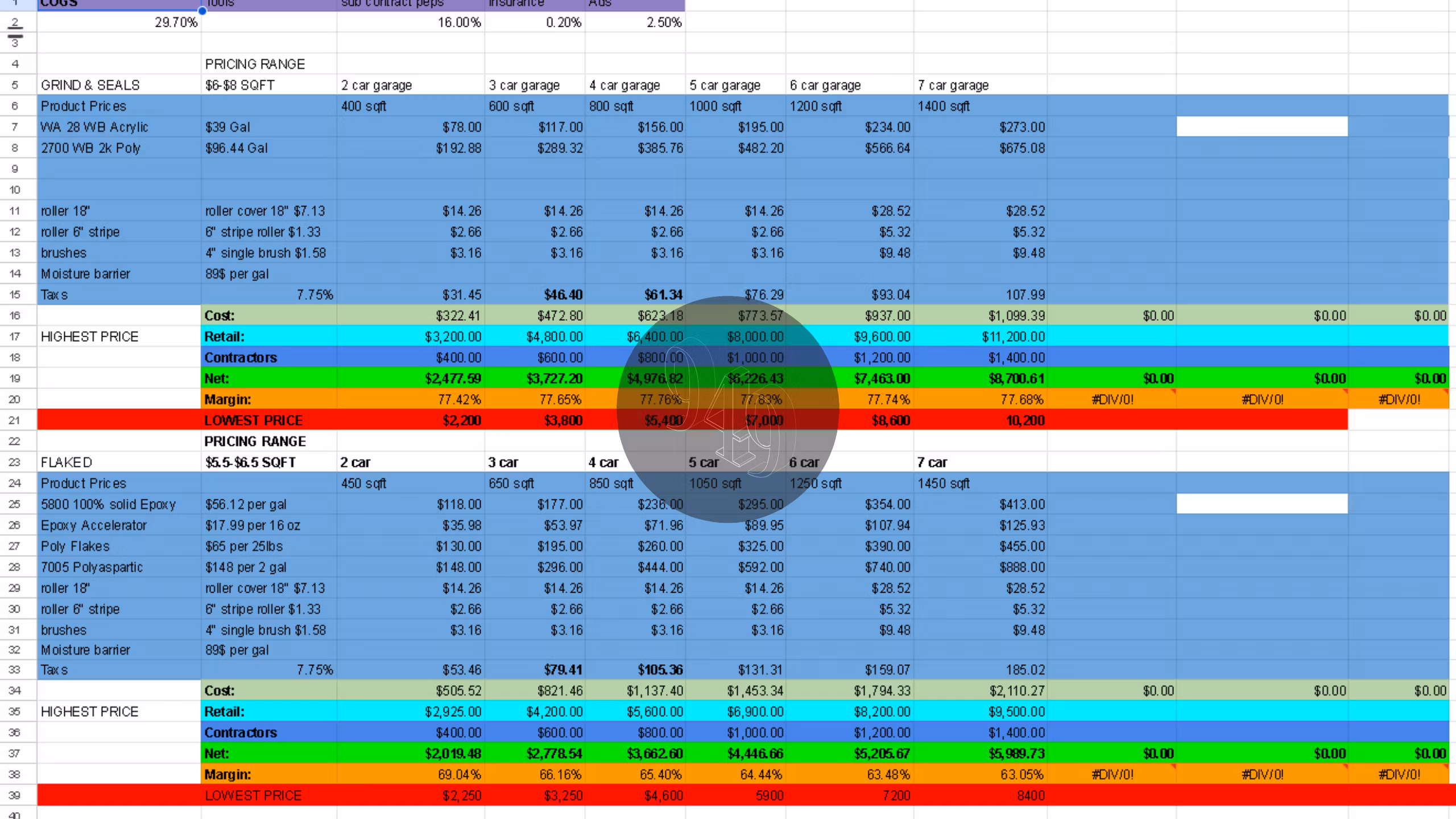Click the $8,700.61 net cell
This screenshot has height=819, width=1456.
981,379
